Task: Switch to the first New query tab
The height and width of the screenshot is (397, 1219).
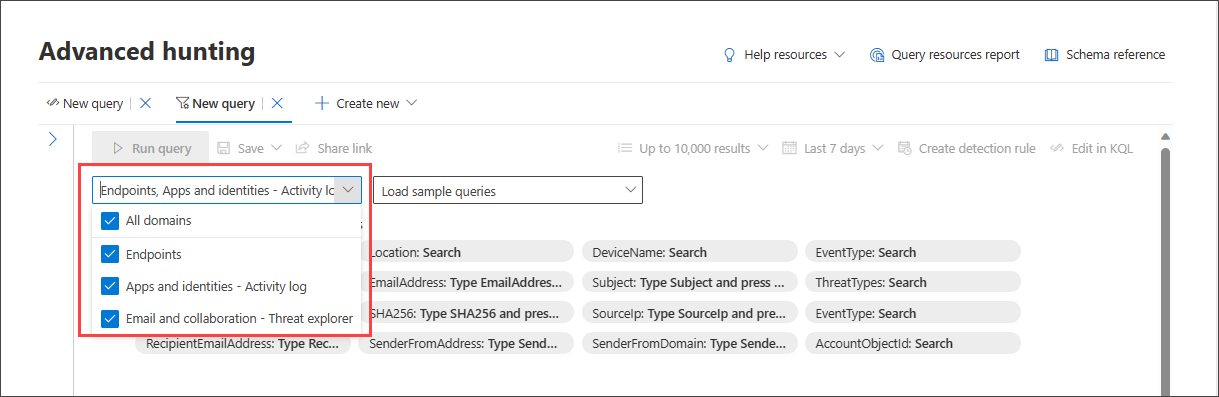Action: (x=86, y=103)
